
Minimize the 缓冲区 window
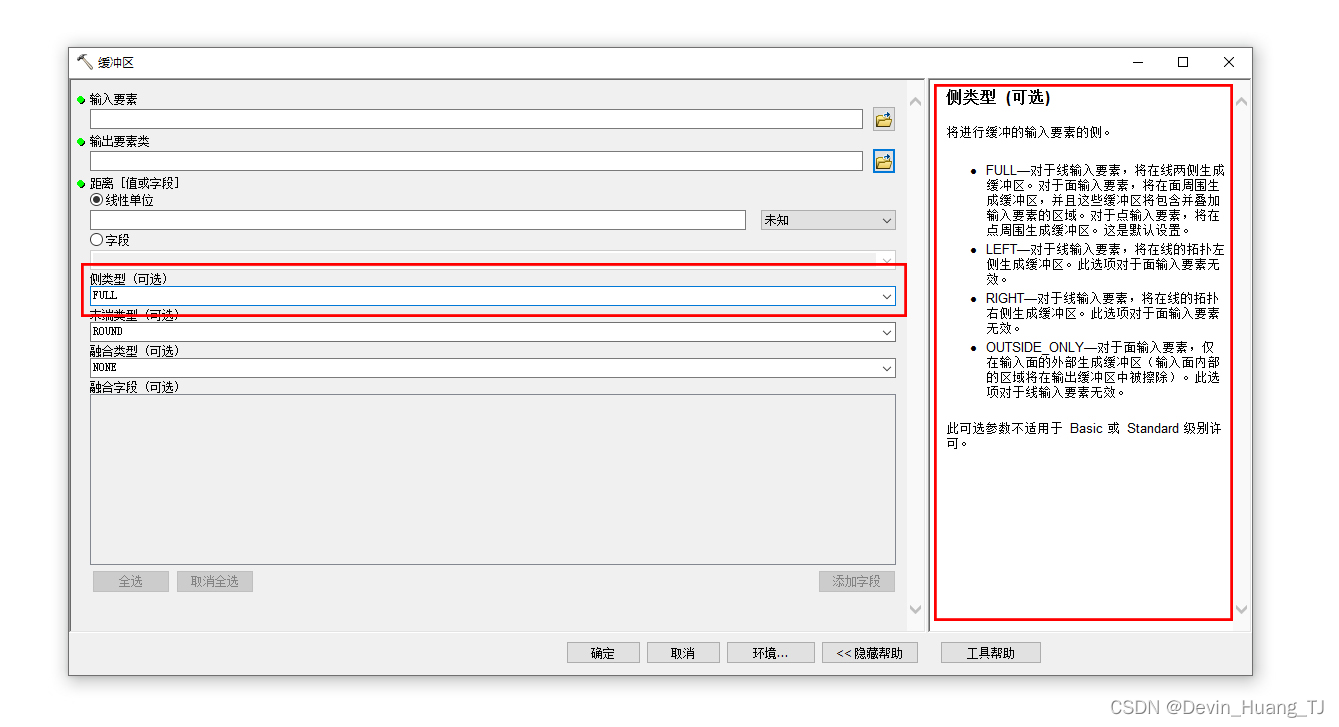pos(1138,62)
